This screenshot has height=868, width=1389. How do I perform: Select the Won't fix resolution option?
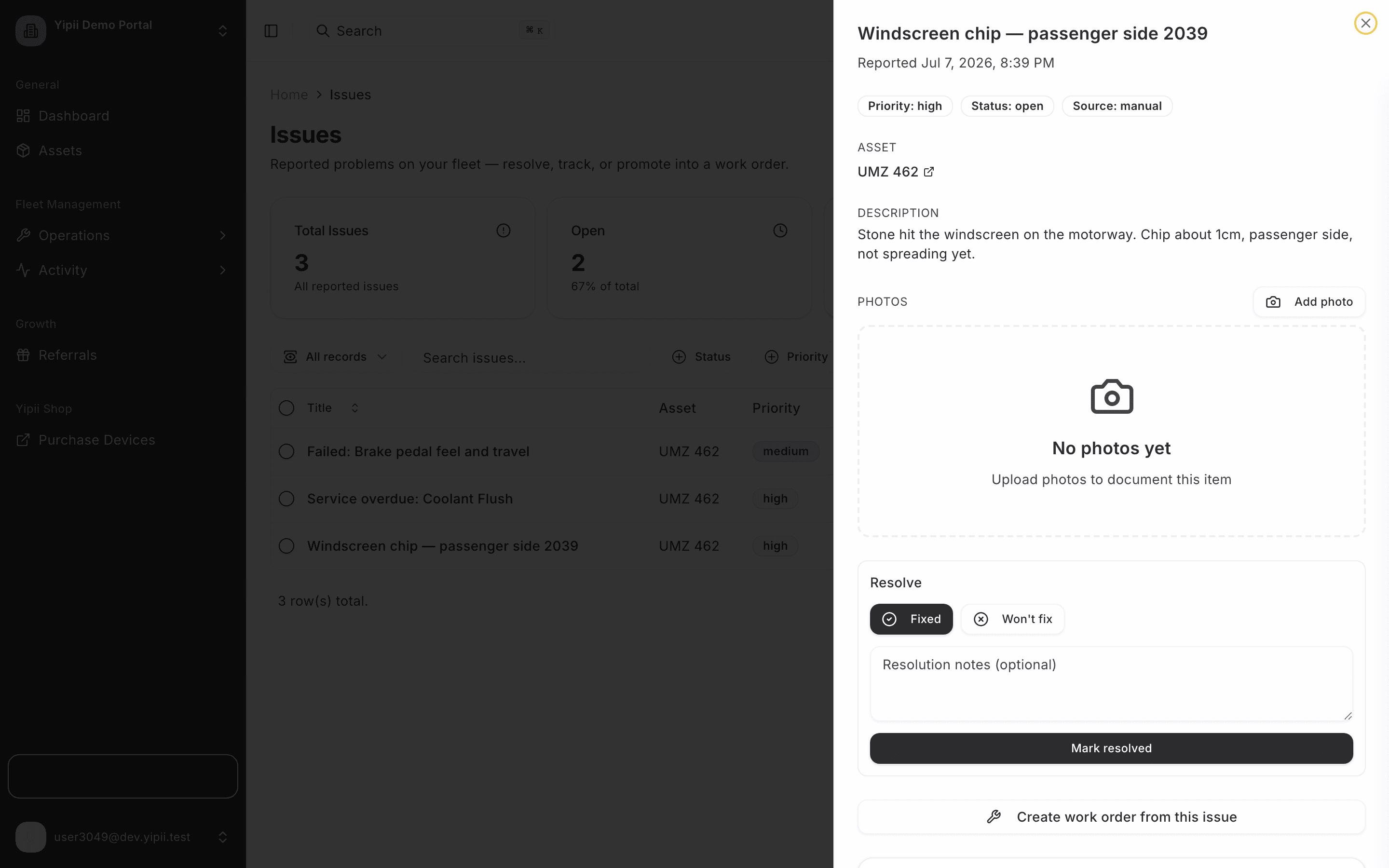point(1012,619)
